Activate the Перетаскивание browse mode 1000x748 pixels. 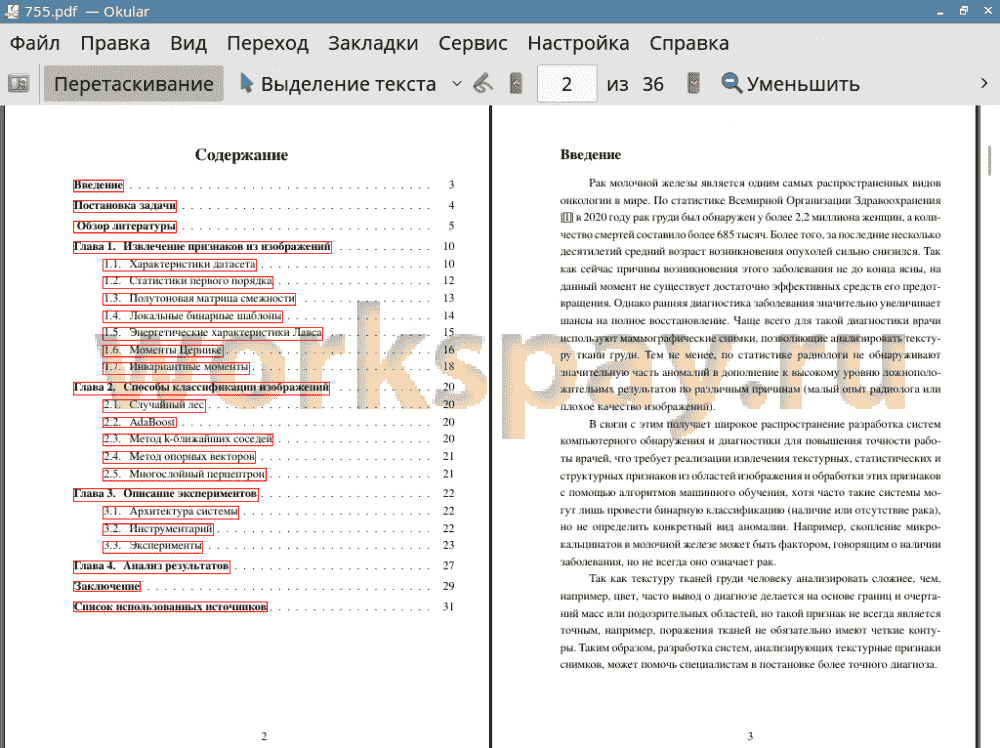pos(133,84)
